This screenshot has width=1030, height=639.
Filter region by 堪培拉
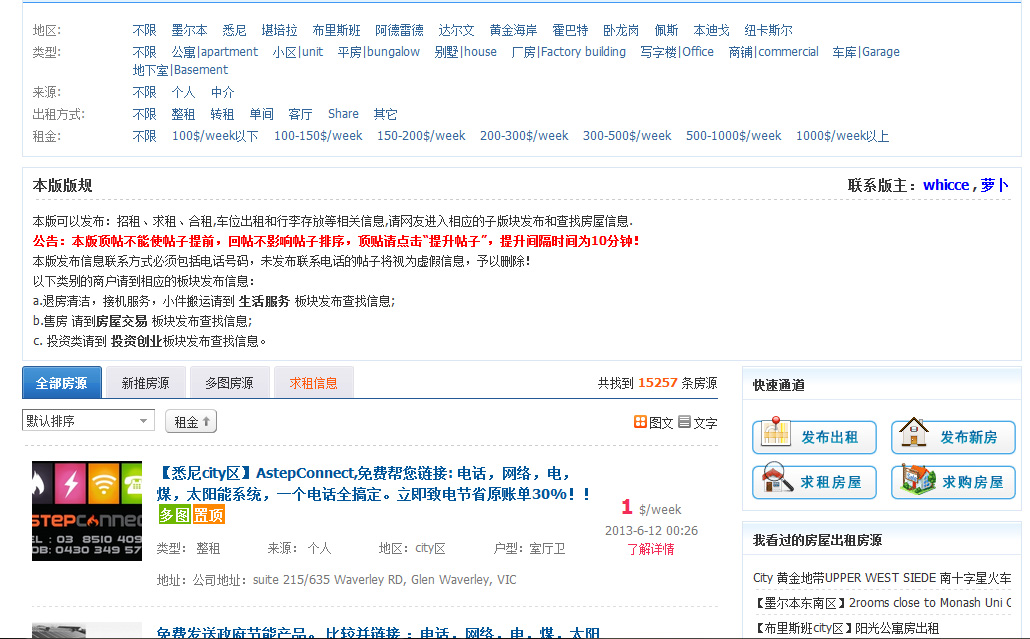tap(279, 30)
